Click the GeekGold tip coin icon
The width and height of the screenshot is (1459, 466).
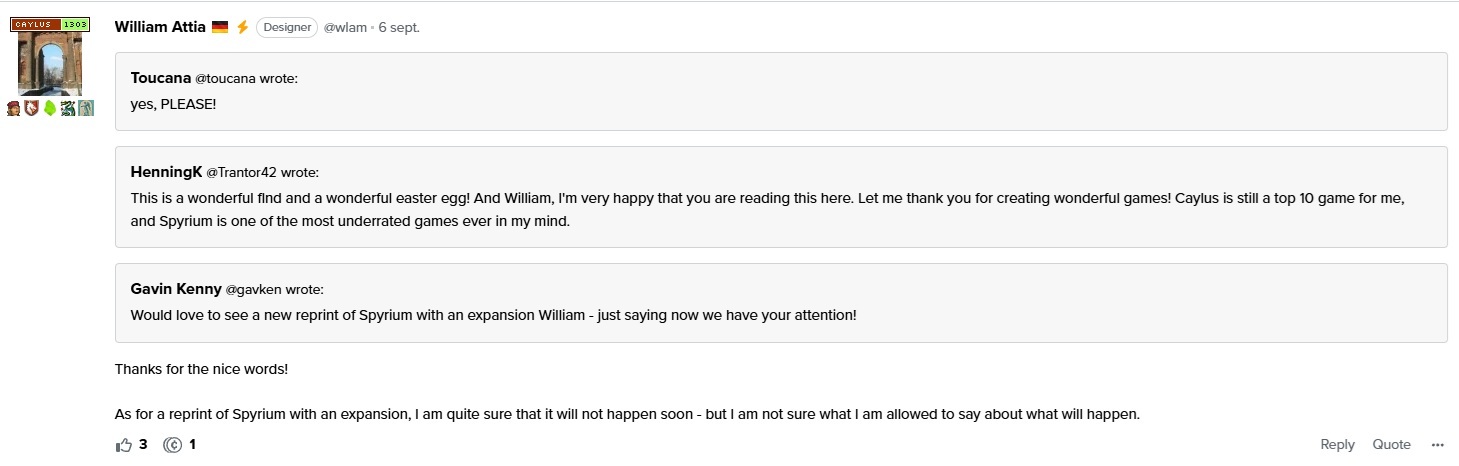[173, 445]
